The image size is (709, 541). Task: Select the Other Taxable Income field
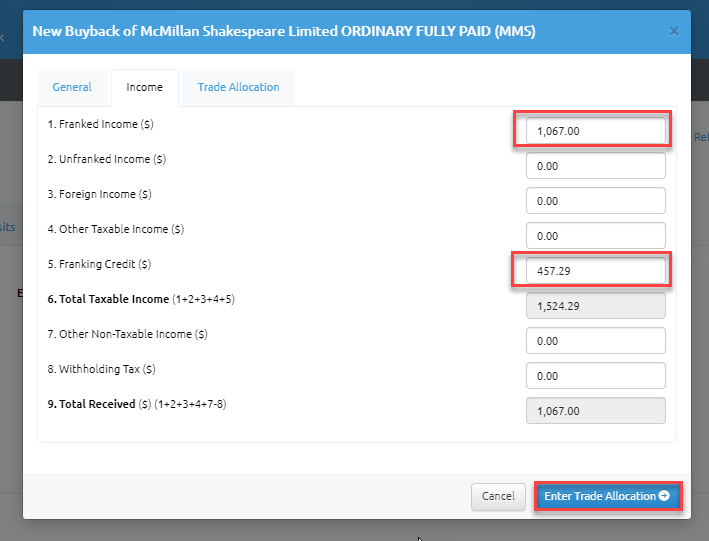point(595,236)
